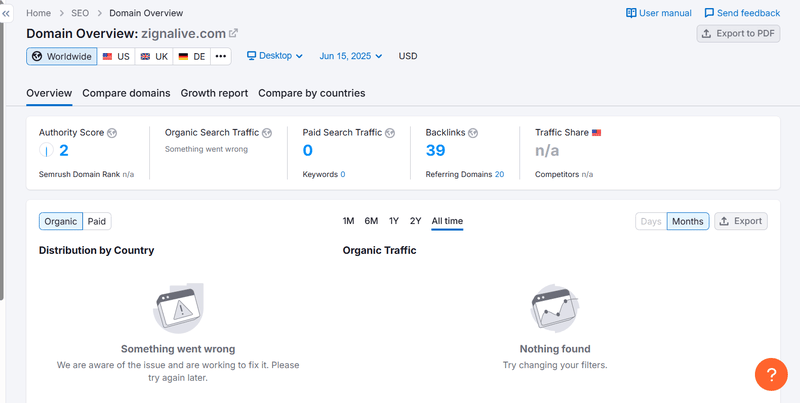Image resolution: width=800 pixels, height=403 pixels.
Task: Click the globe icon next to Paid Search Traffic
Action: point(390,133)
